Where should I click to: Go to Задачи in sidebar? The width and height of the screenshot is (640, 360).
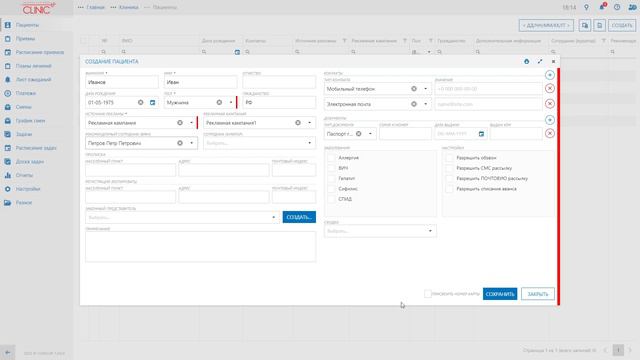(x=24, y=134)
